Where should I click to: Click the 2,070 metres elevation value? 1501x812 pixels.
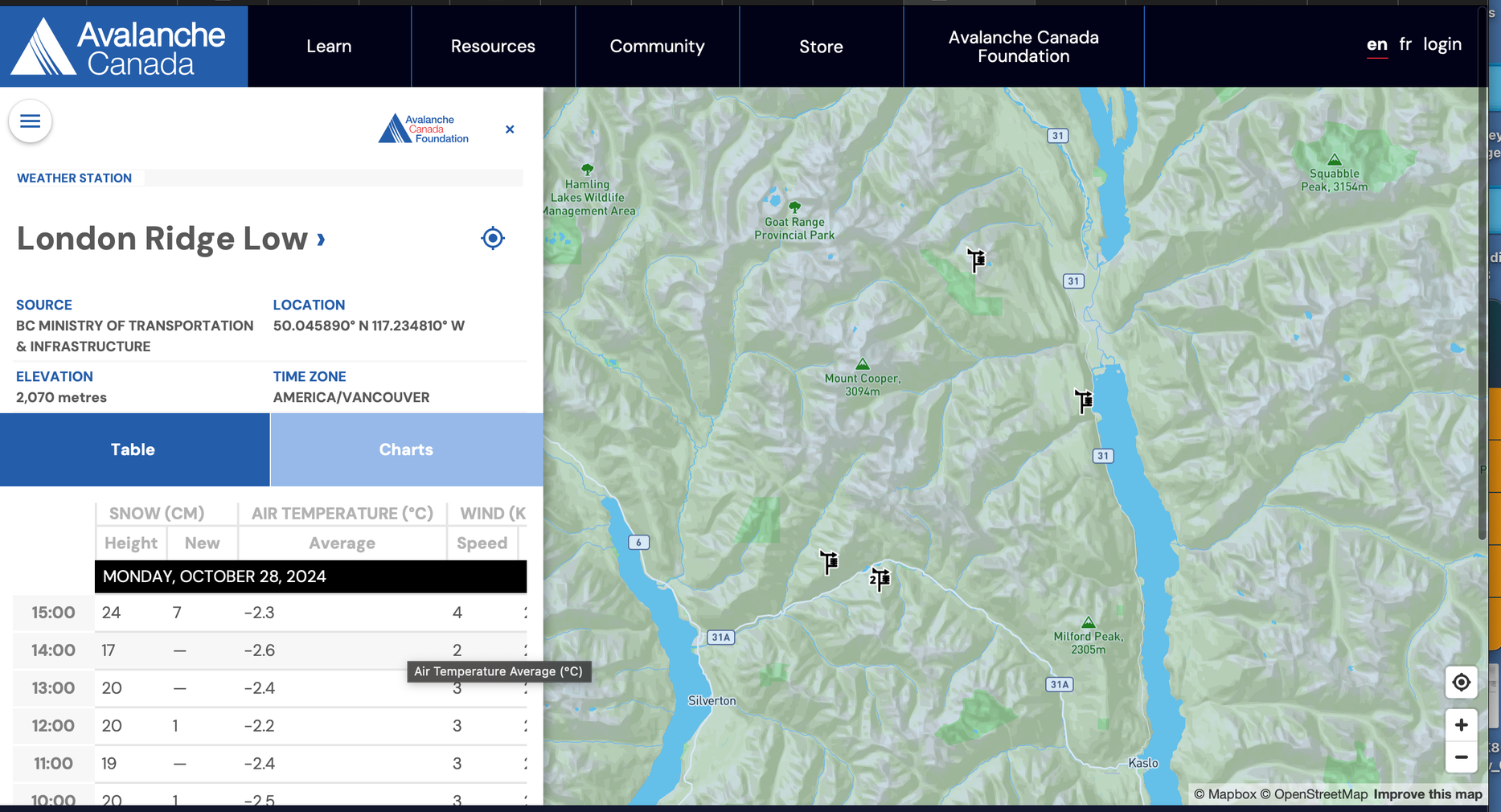(61, 397)
